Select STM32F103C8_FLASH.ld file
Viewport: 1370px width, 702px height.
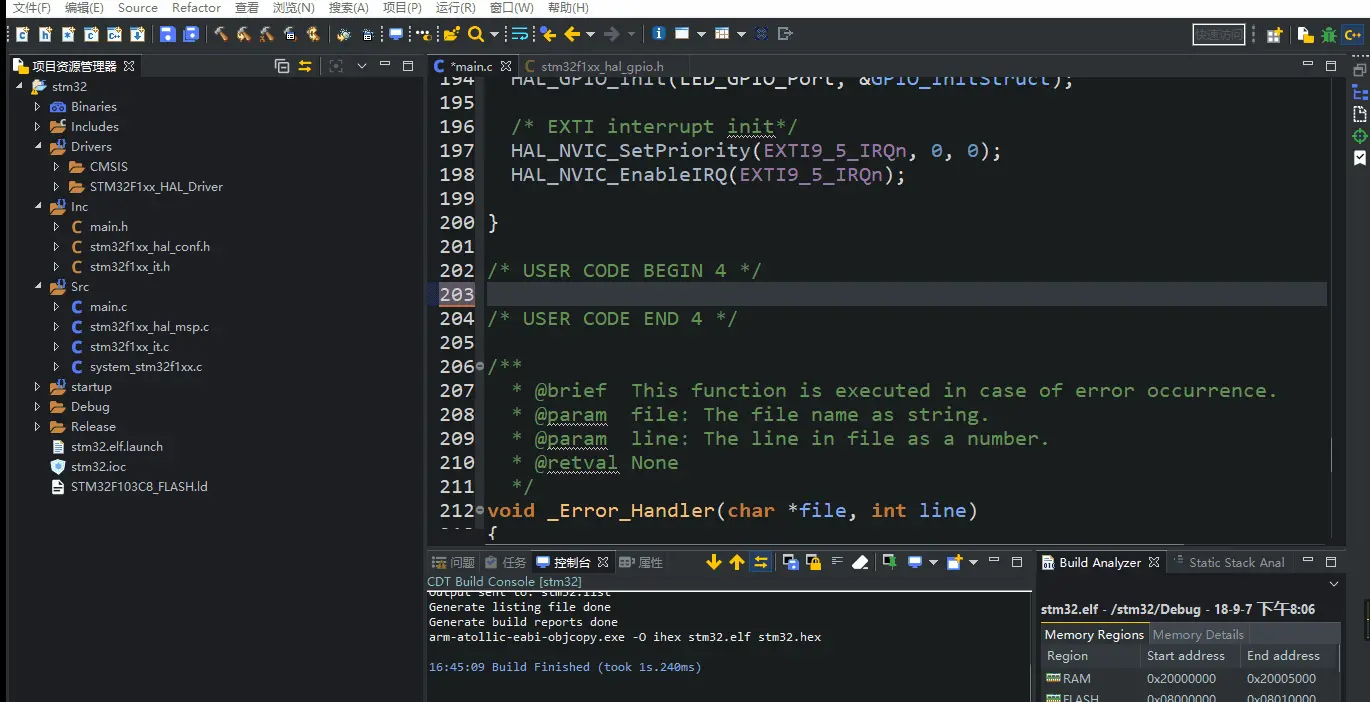coord(139,486)
